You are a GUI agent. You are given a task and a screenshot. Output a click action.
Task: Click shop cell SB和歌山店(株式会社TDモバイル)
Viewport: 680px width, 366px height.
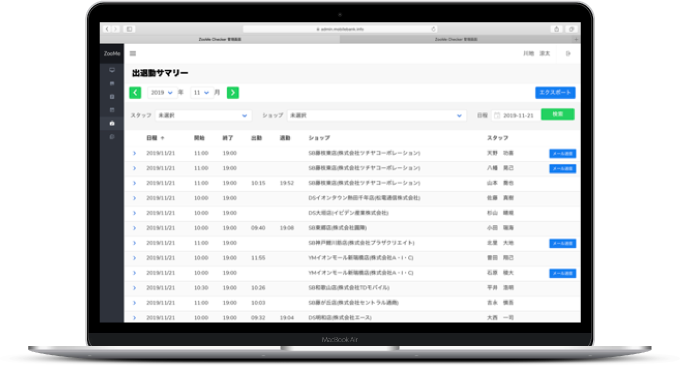349,288
